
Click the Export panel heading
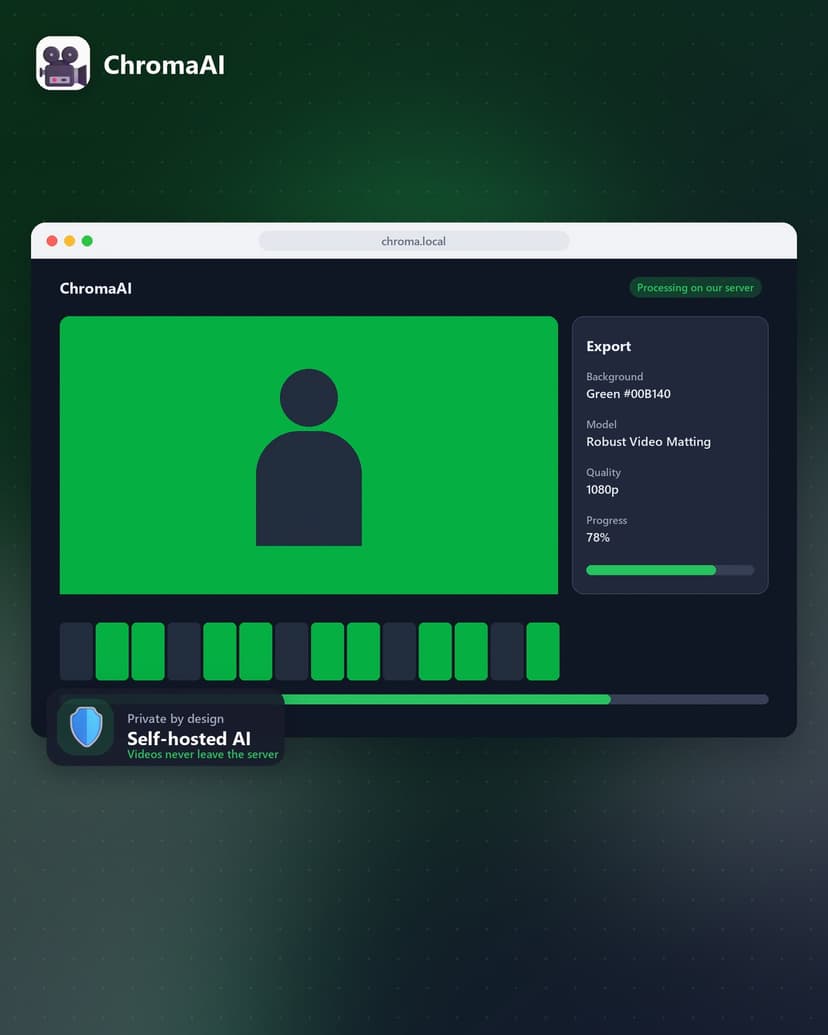[x=609, y=347]
